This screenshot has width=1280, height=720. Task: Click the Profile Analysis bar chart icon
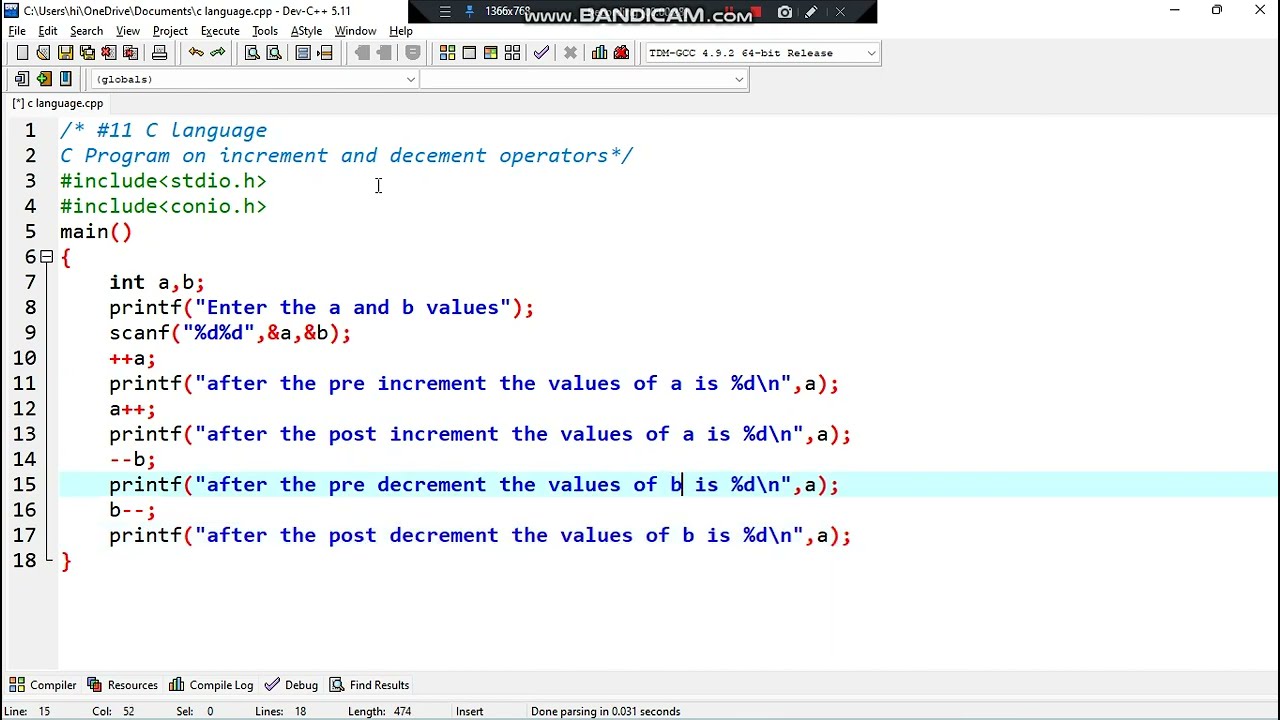(599, 53)
